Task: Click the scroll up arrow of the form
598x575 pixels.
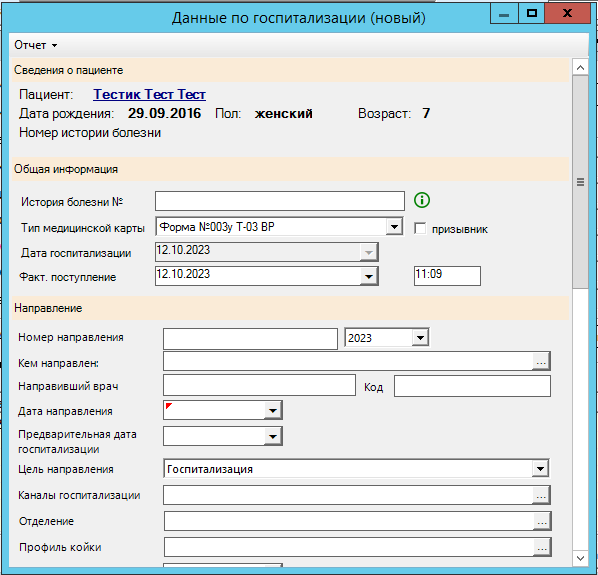Action: click(x=580, y=68)
